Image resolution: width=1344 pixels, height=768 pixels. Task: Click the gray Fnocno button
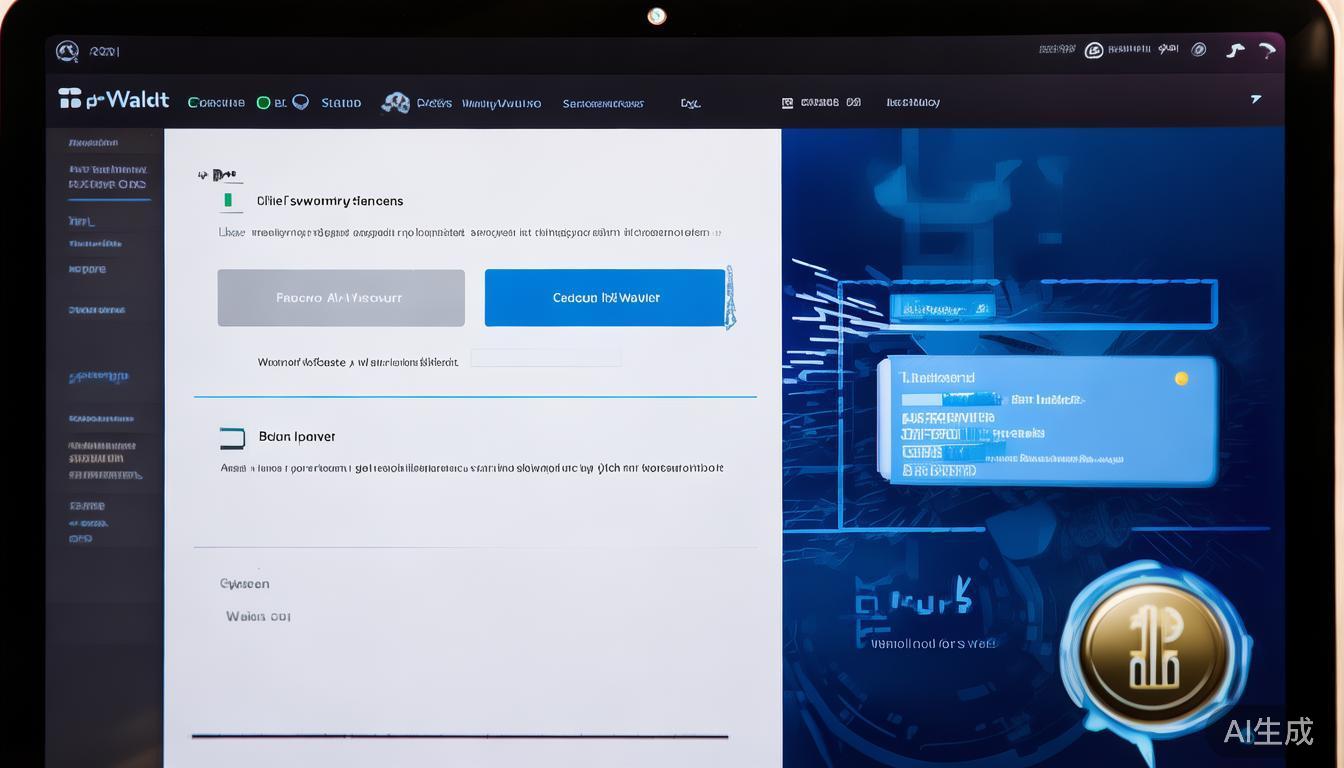click(x=341, y=298)
